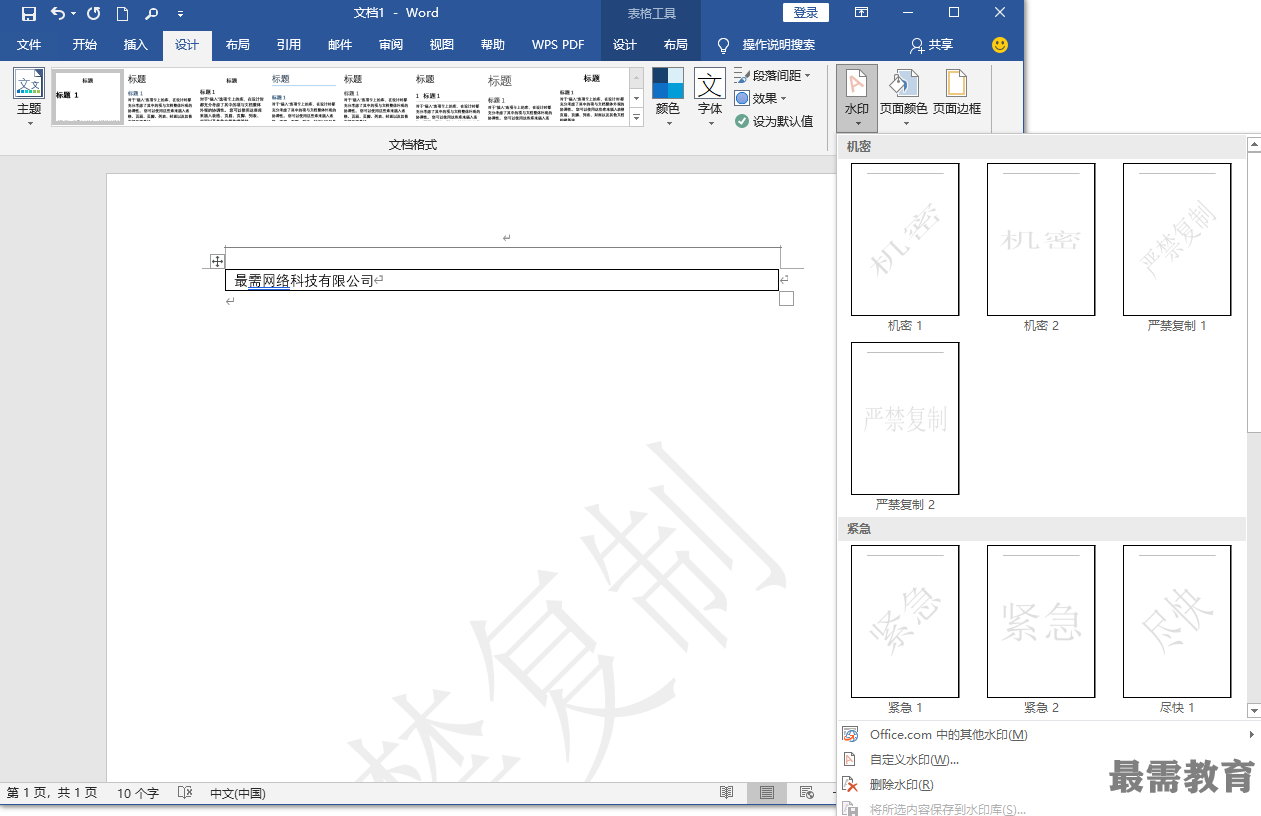Click page indicator 第 1 页, 共 1 页
The width and height of the screenshot is (1261, 816).
pyautogui.click(x=52, y=793)
